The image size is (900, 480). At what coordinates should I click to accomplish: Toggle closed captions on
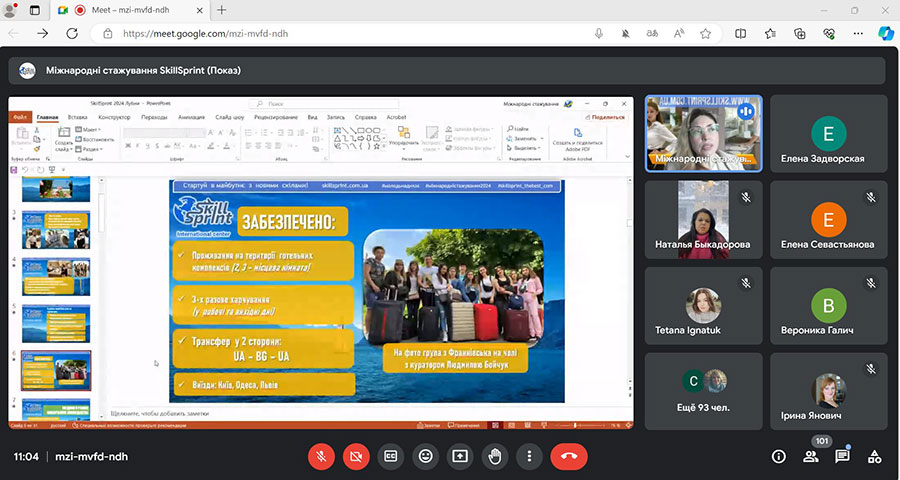click(390, 456)
